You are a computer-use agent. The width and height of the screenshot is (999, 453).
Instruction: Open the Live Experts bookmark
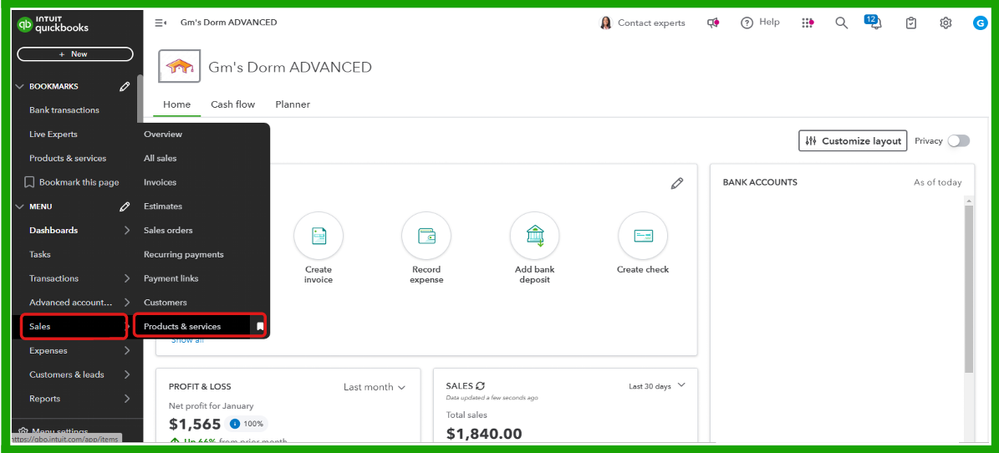pyautogui.click(x=54, y=134)
